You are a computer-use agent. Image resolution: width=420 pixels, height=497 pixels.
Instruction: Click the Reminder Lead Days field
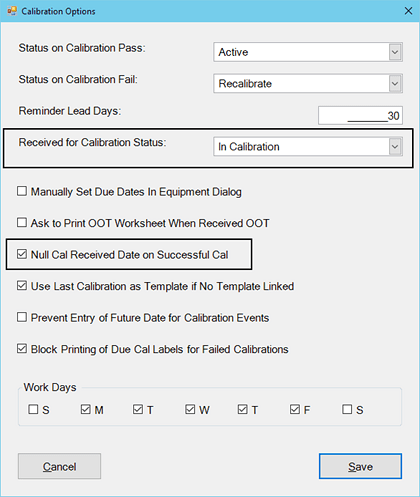[360, 115]
